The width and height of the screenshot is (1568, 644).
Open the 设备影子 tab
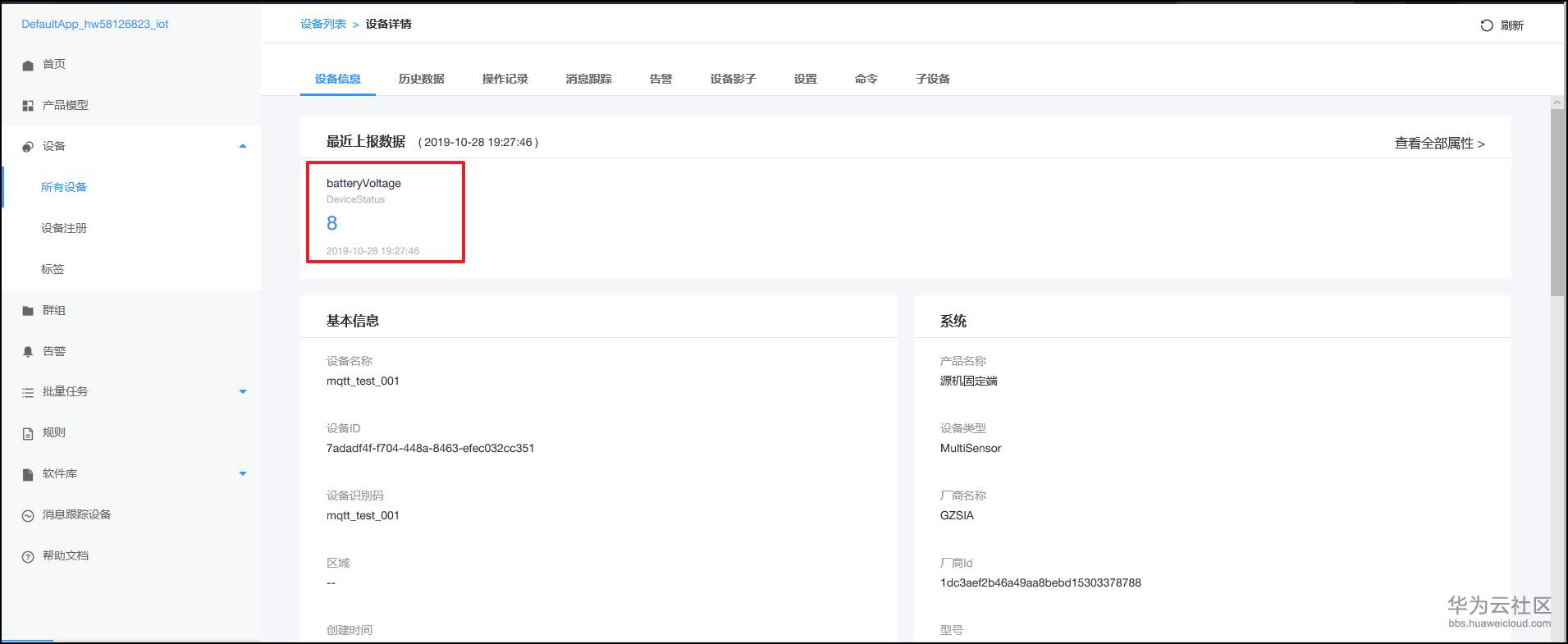tap(734, 79)
